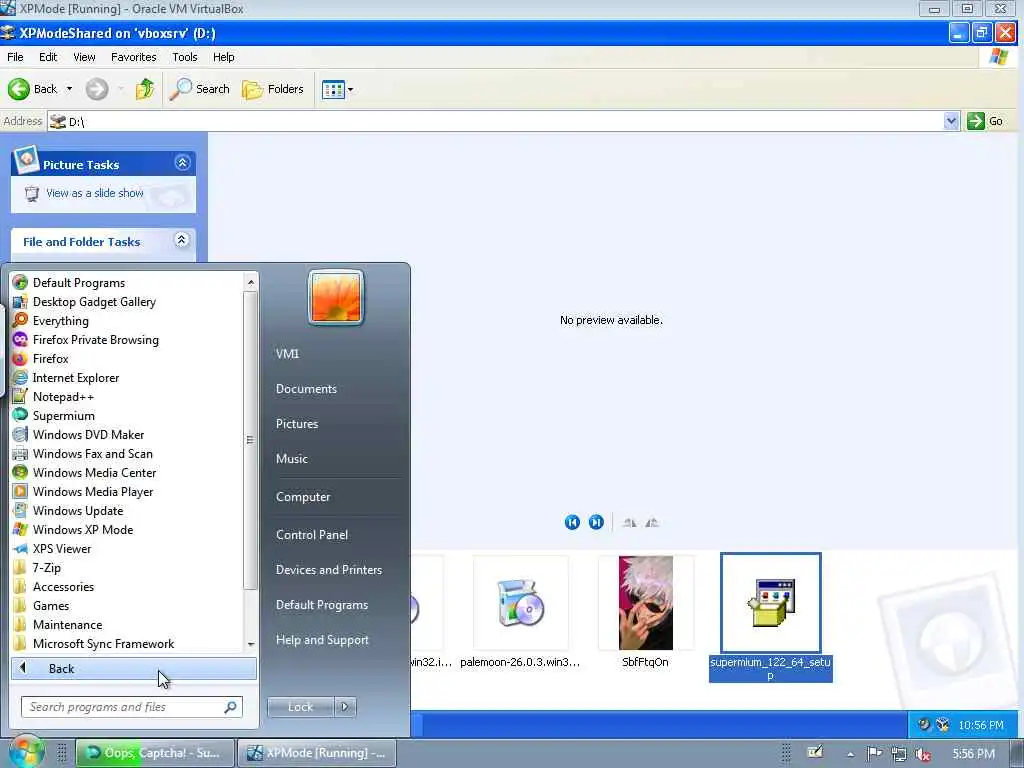
Task: Open the Back history dropdown arrow
Action: 69,89
